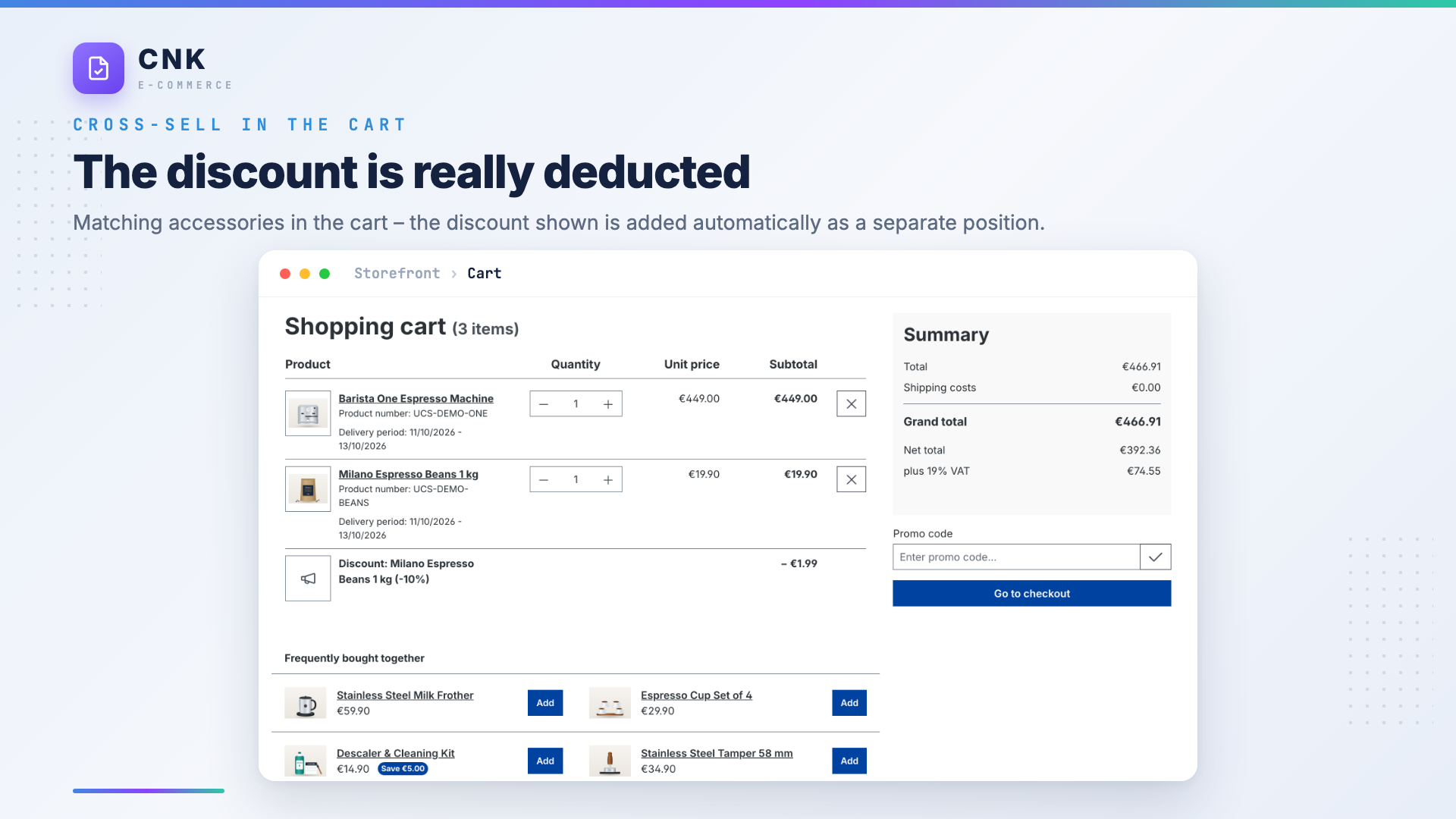Open Espresso Cup Set of 4 link

pos(696,695)
